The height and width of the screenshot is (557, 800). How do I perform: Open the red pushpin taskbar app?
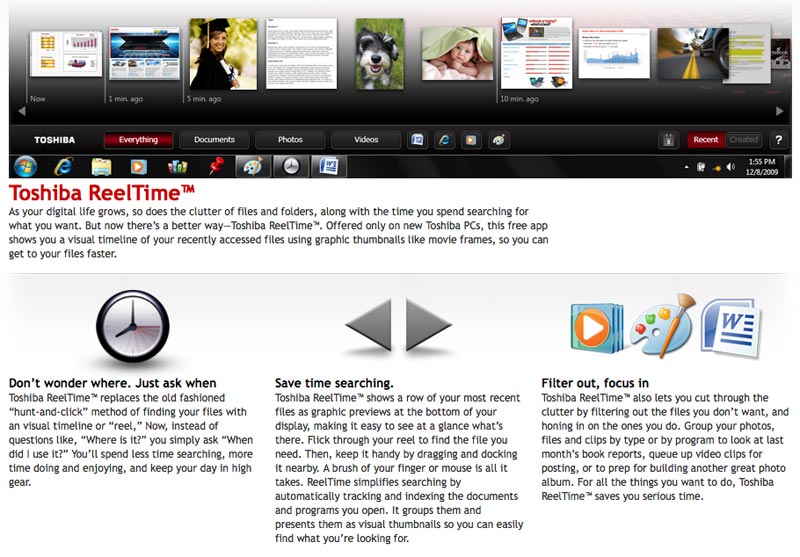215,166
